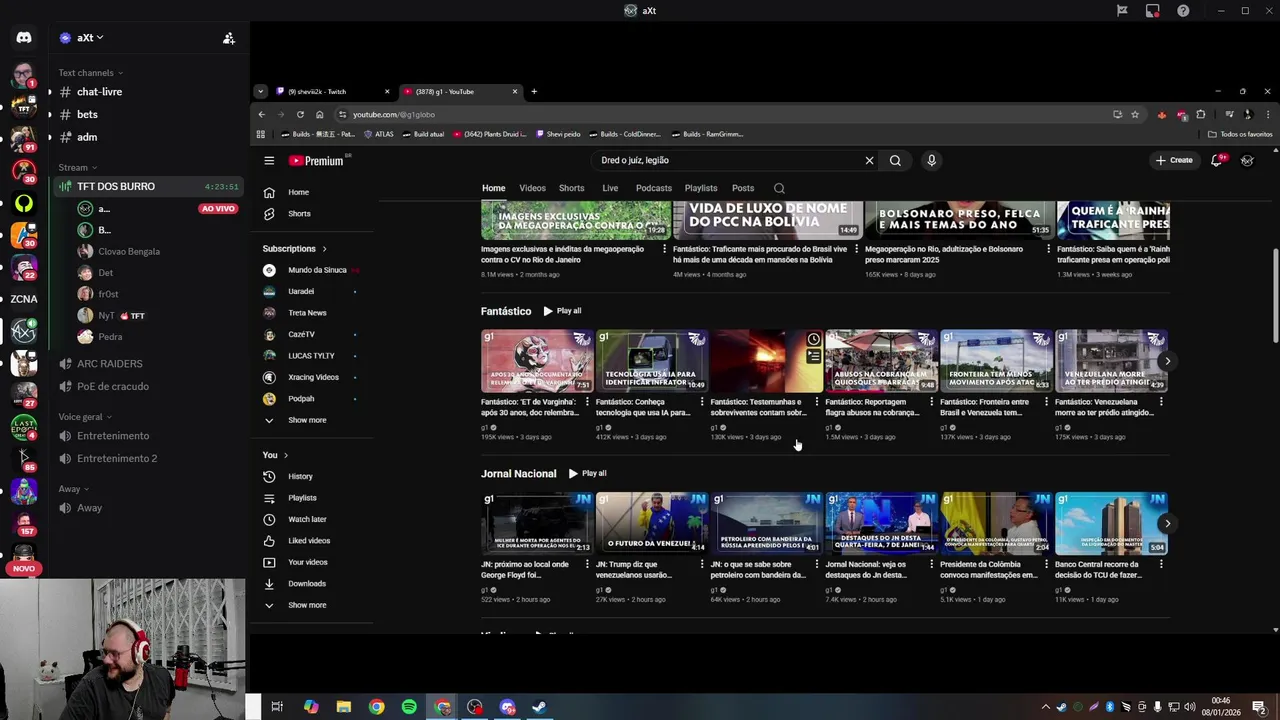
Task: Open the bets text channel
Action: tap(147, 114)
